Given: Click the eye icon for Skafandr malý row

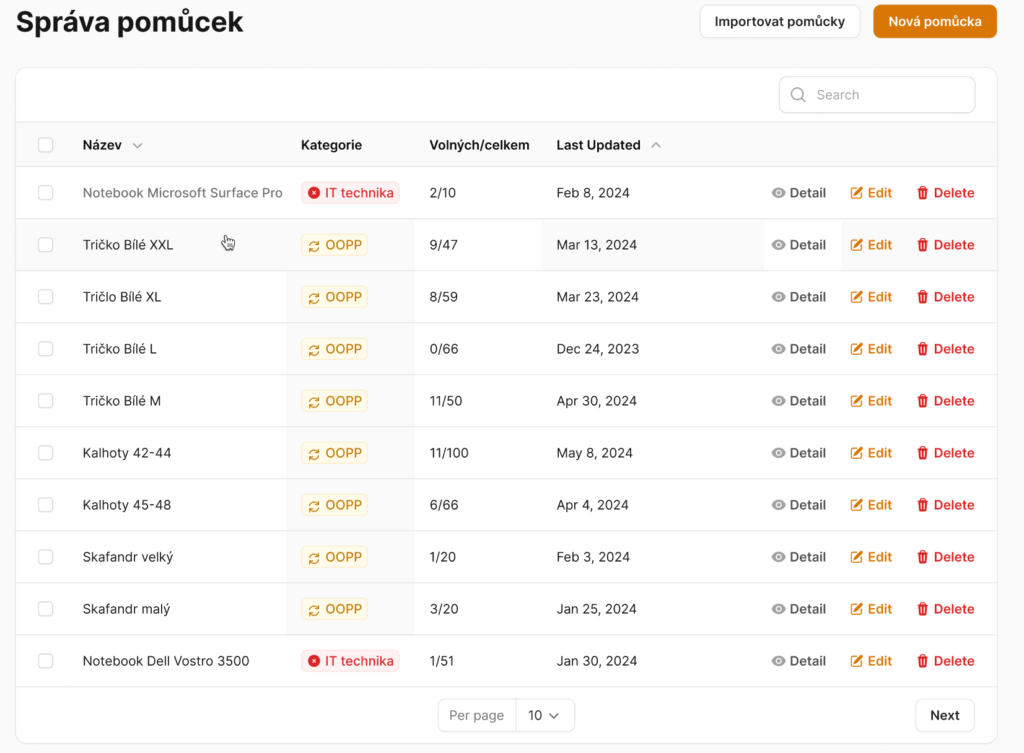Looking at the screenshot, I should tap(778, 609).
